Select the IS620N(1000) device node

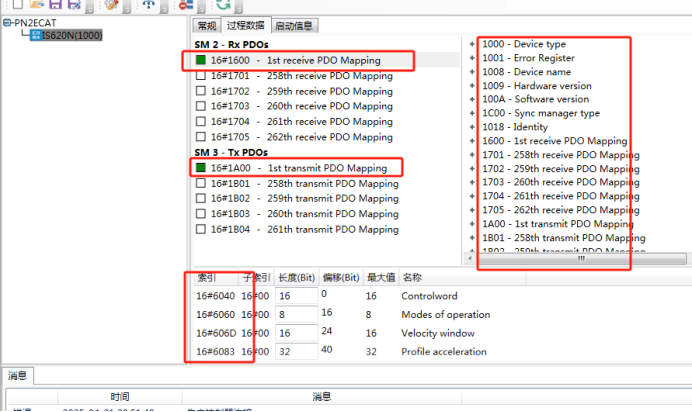(x=71, y=35)
